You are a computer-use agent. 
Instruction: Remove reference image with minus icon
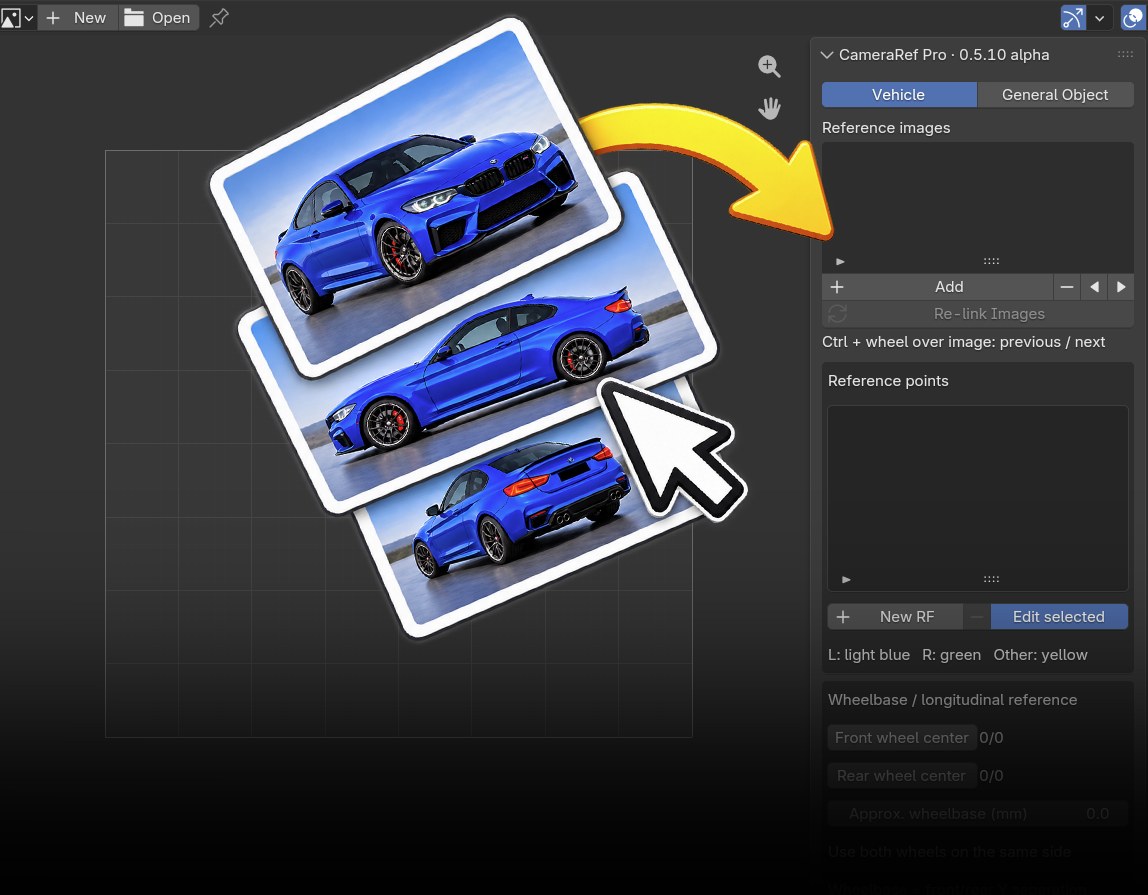click(1067, 287)
